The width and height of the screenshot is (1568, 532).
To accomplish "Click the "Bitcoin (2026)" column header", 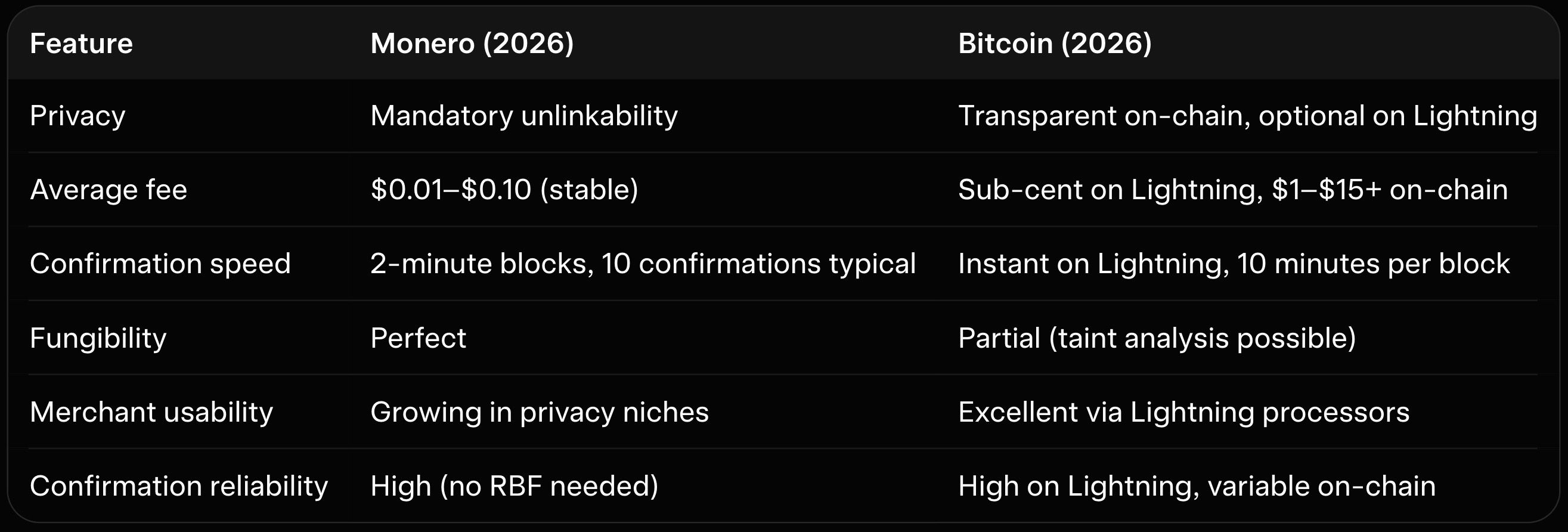I will click(1055, 44).
